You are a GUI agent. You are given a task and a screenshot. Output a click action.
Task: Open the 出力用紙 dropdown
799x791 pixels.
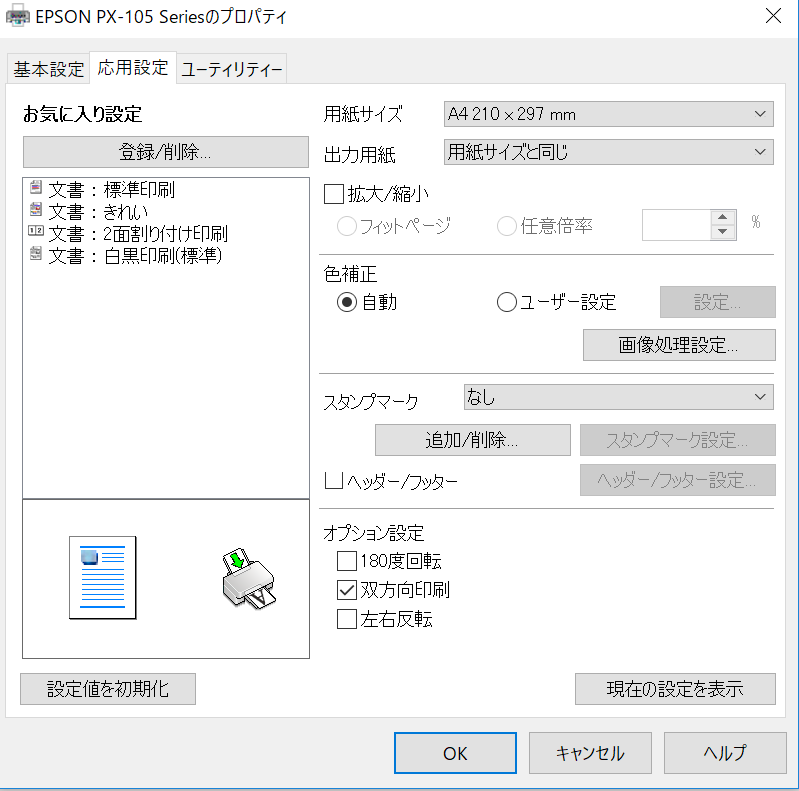[x=608, y=152]
